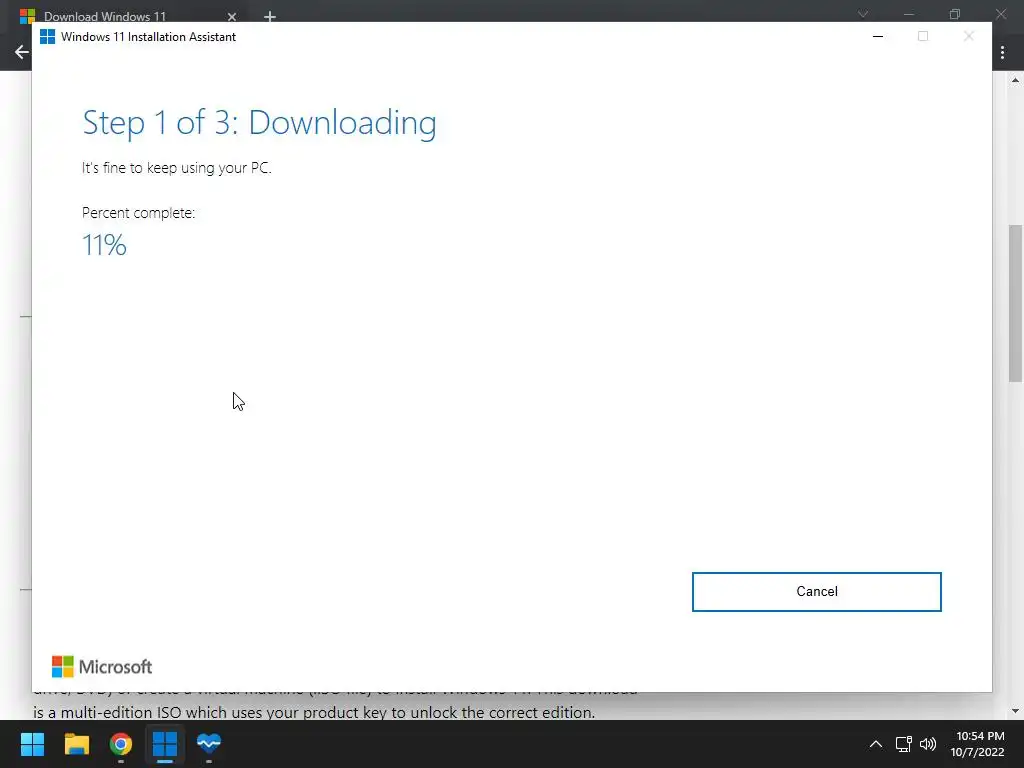Open the Windows Start menu
Image resolution: width=1024 pixels, height=768 pixels.
(x=32, y=743)
